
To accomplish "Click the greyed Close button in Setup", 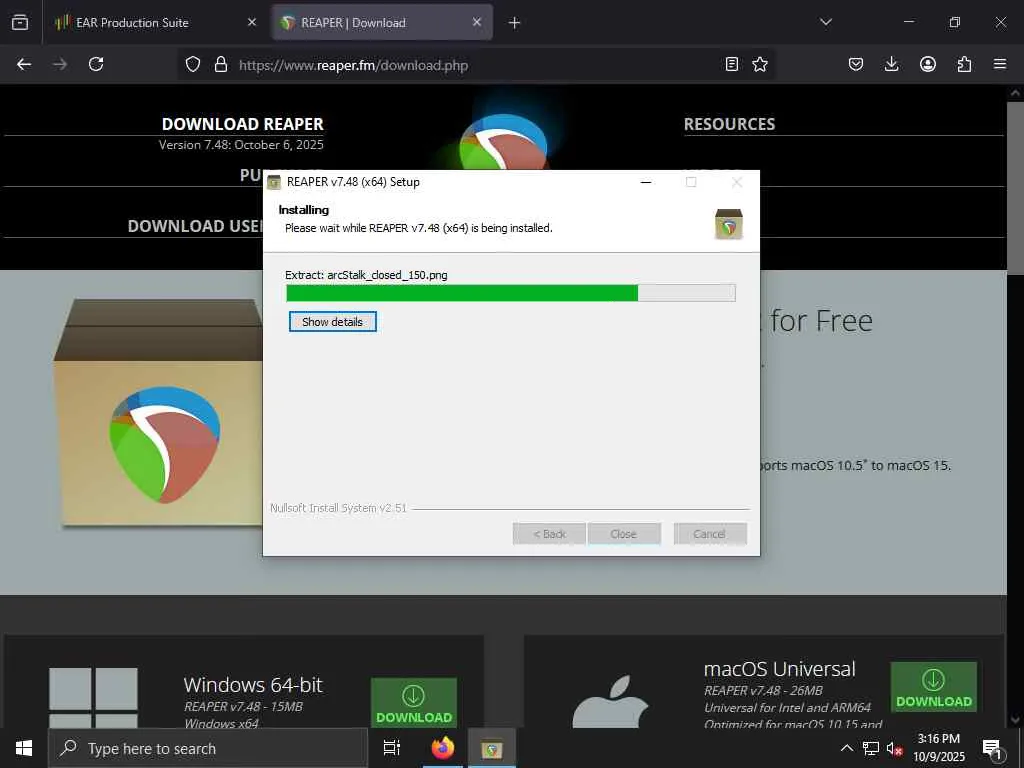I will [x=624, y=534].
